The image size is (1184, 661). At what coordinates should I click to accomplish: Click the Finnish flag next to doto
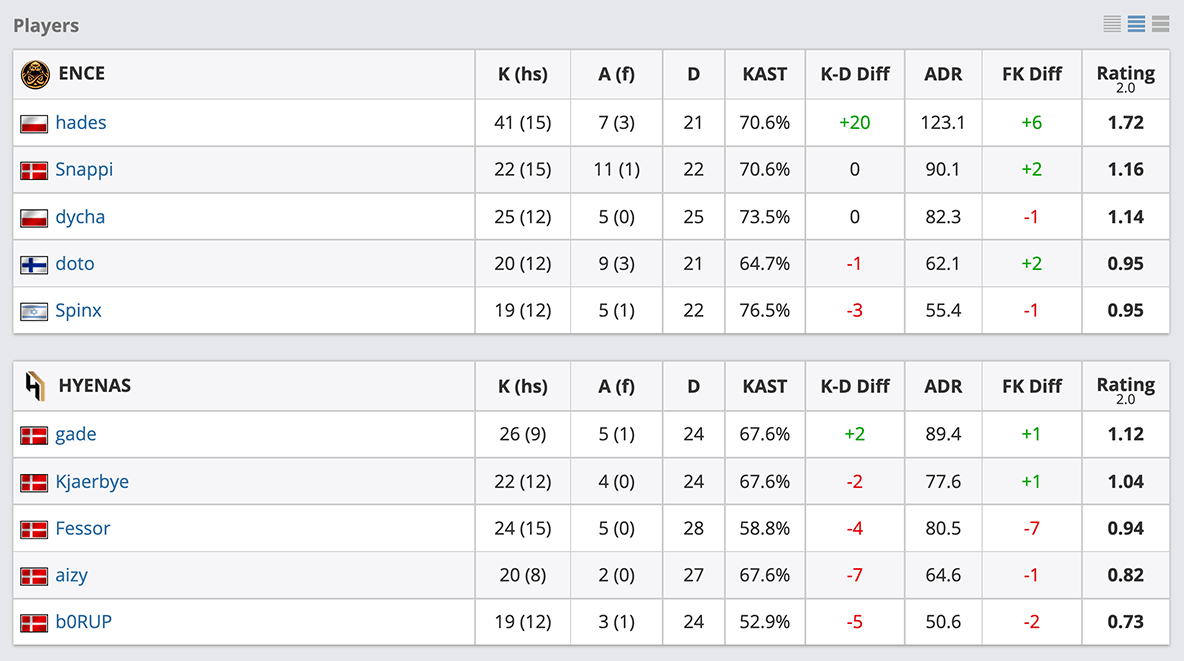34,264
